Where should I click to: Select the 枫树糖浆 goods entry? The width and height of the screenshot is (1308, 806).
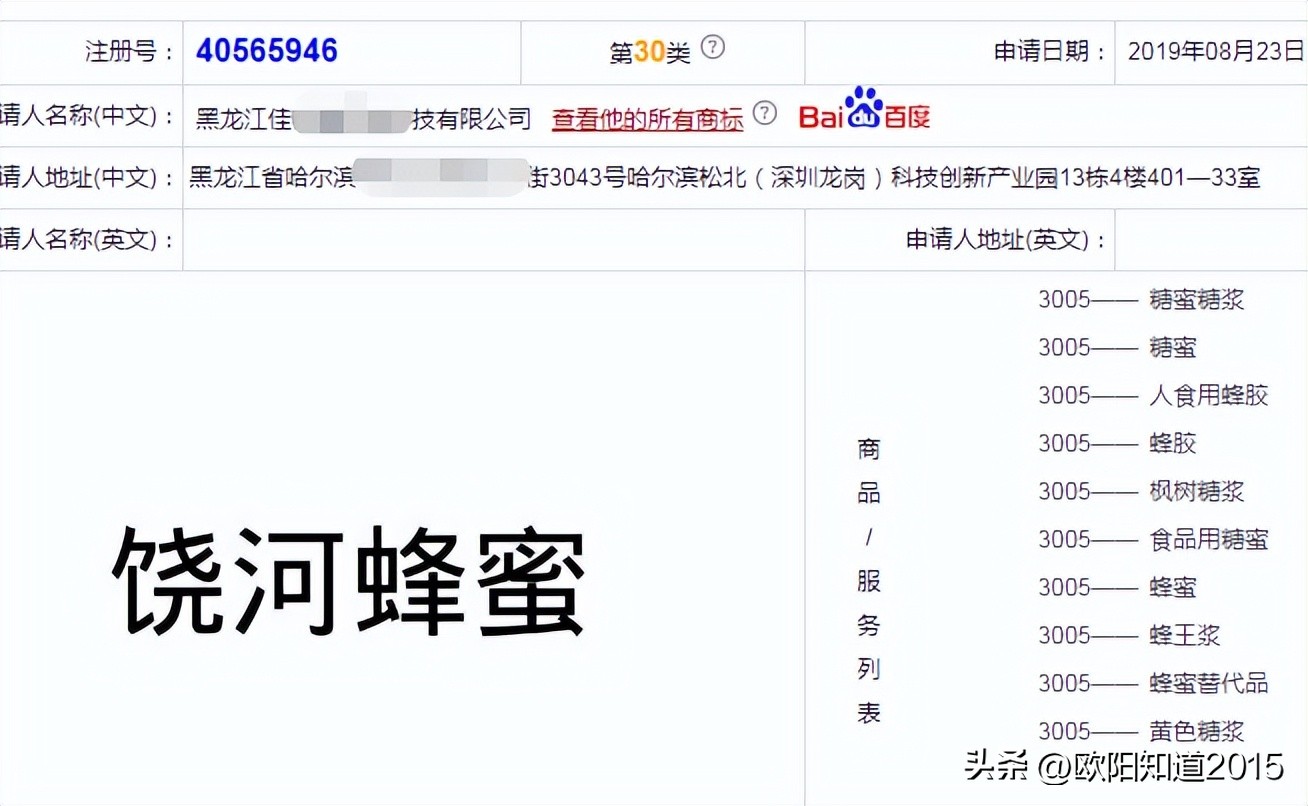click(x=1195, y=491)
